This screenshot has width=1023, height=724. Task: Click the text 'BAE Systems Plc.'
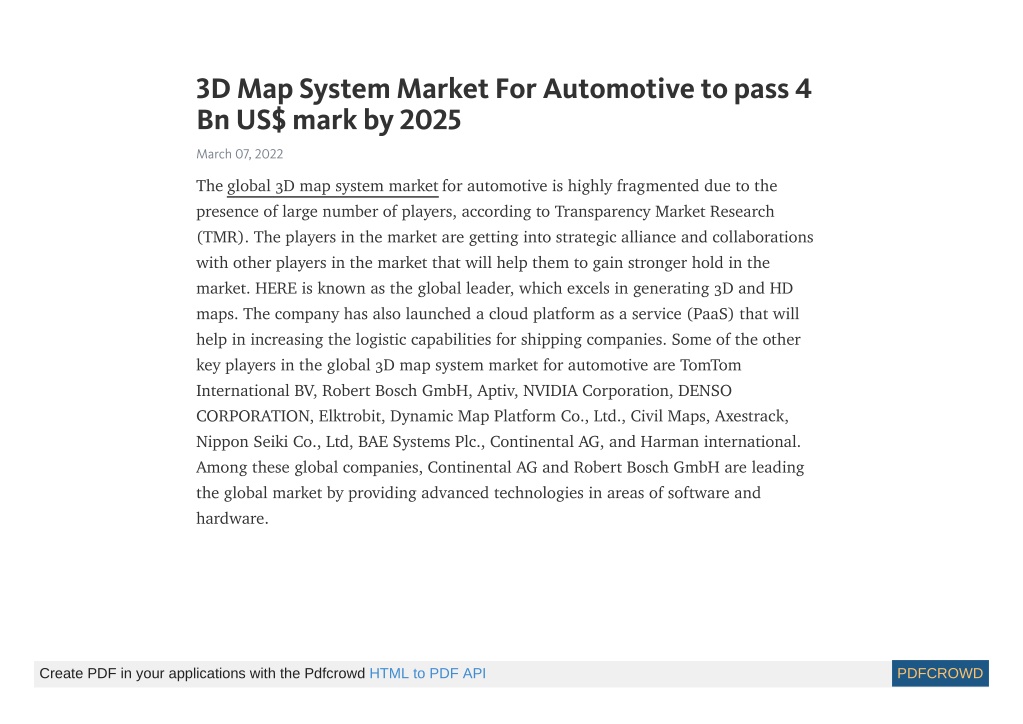(420, 442)
